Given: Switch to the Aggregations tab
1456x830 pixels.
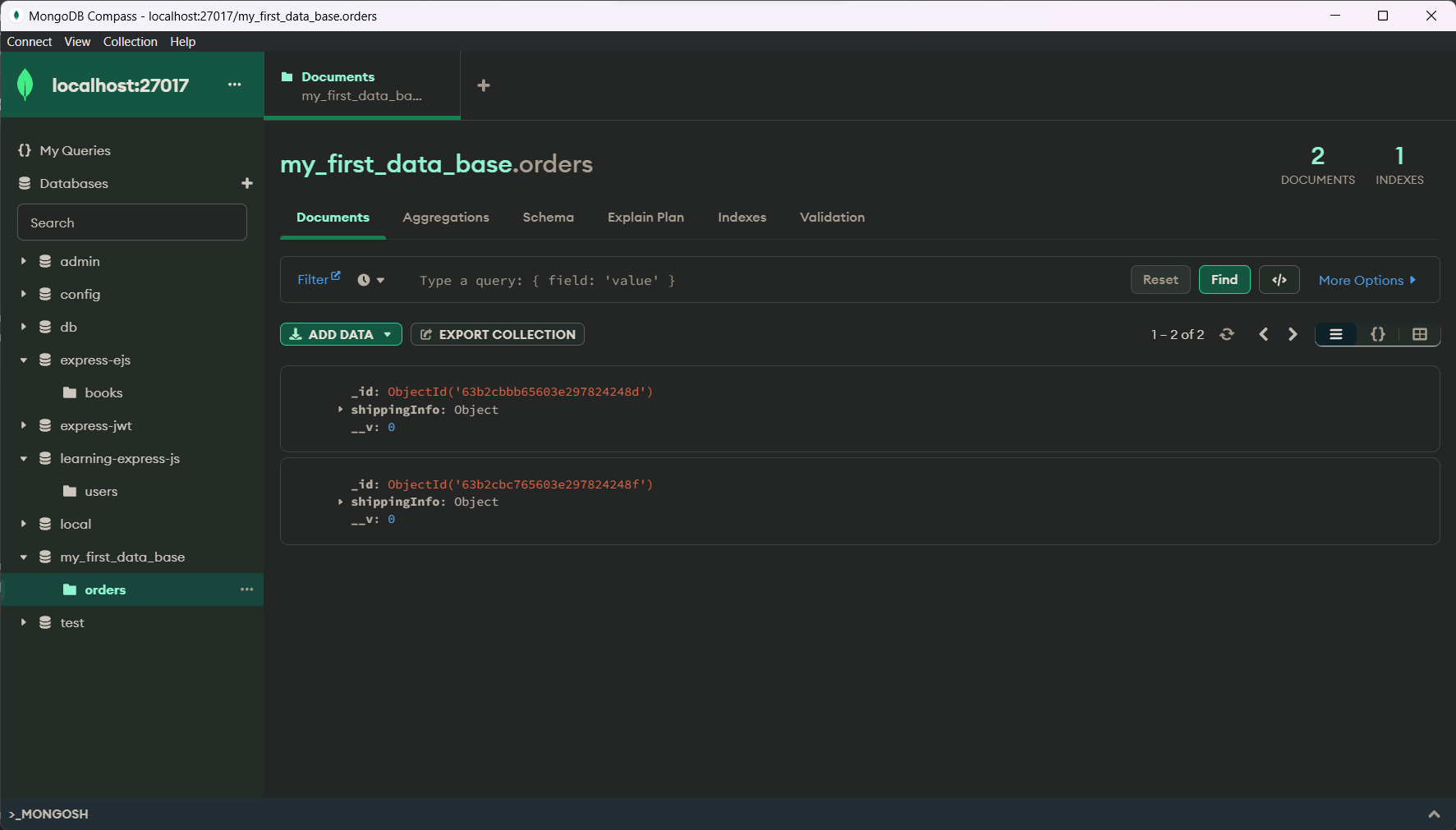Looking at the screenshot, I should tap(446, 217).
